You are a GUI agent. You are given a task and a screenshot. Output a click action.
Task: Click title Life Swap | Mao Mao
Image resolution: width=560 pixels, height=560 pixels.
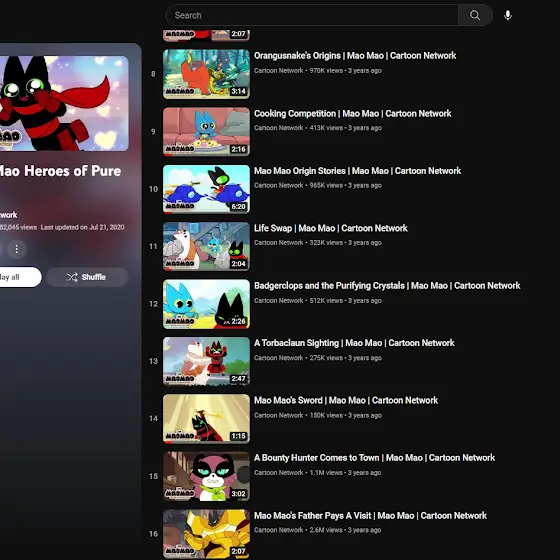tap(331, 228)
